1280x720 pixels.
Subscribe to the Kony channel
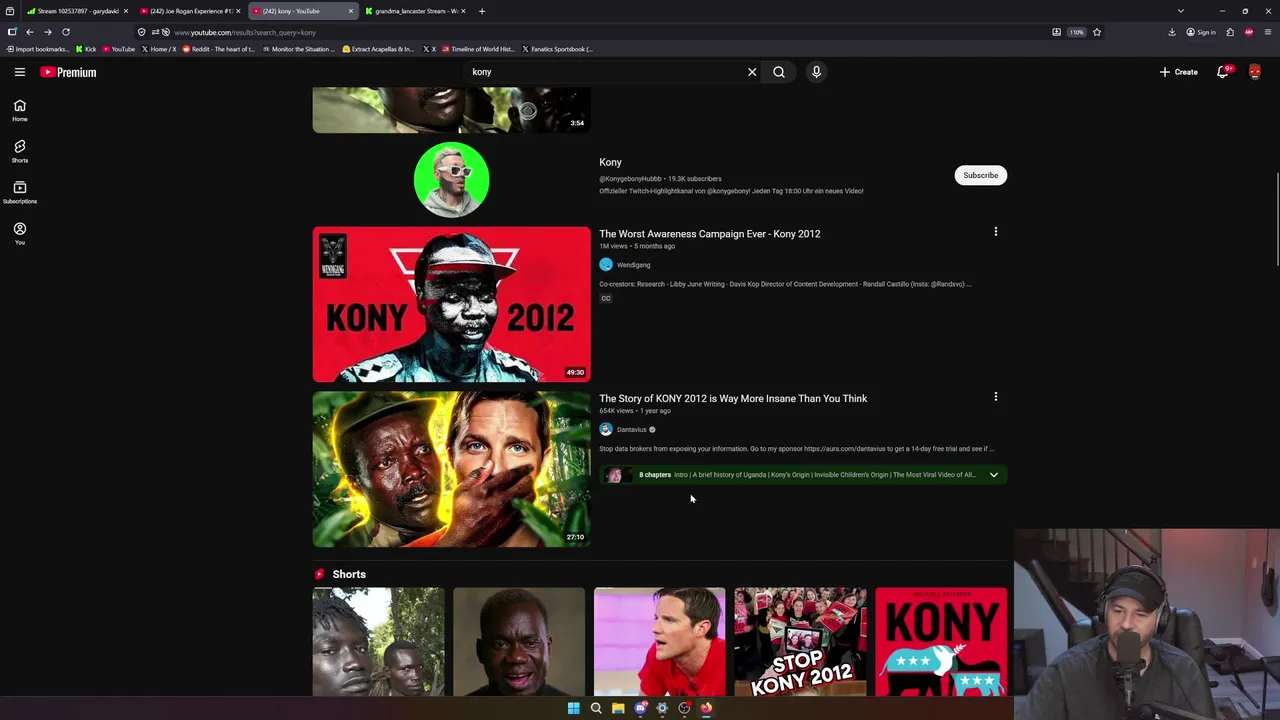(980, 175)
